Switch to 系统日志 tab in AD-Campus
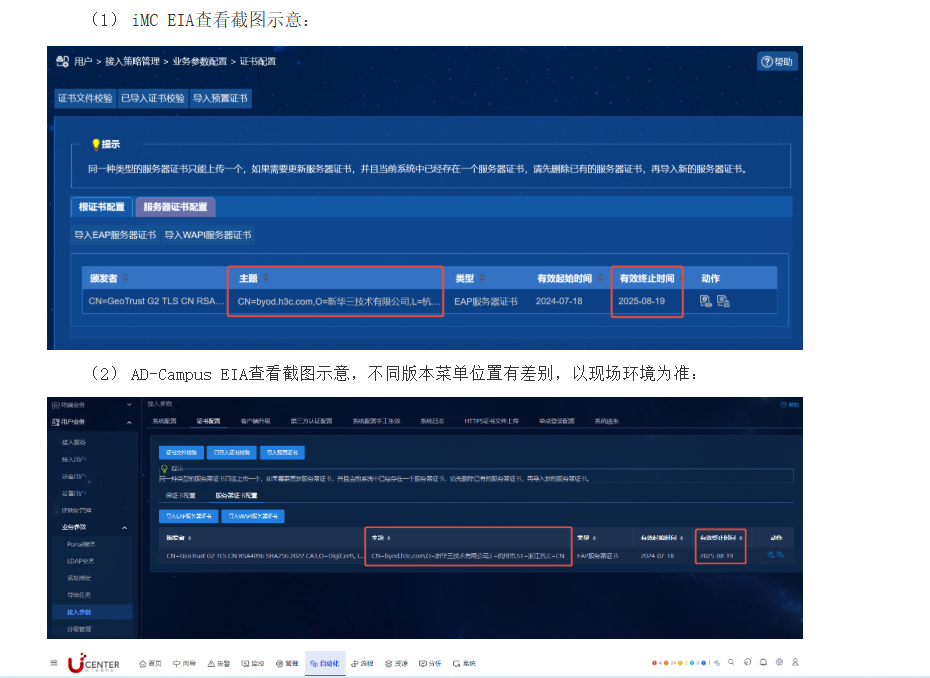This screenshot has height=678, width=930. click(x=432, y=421)
